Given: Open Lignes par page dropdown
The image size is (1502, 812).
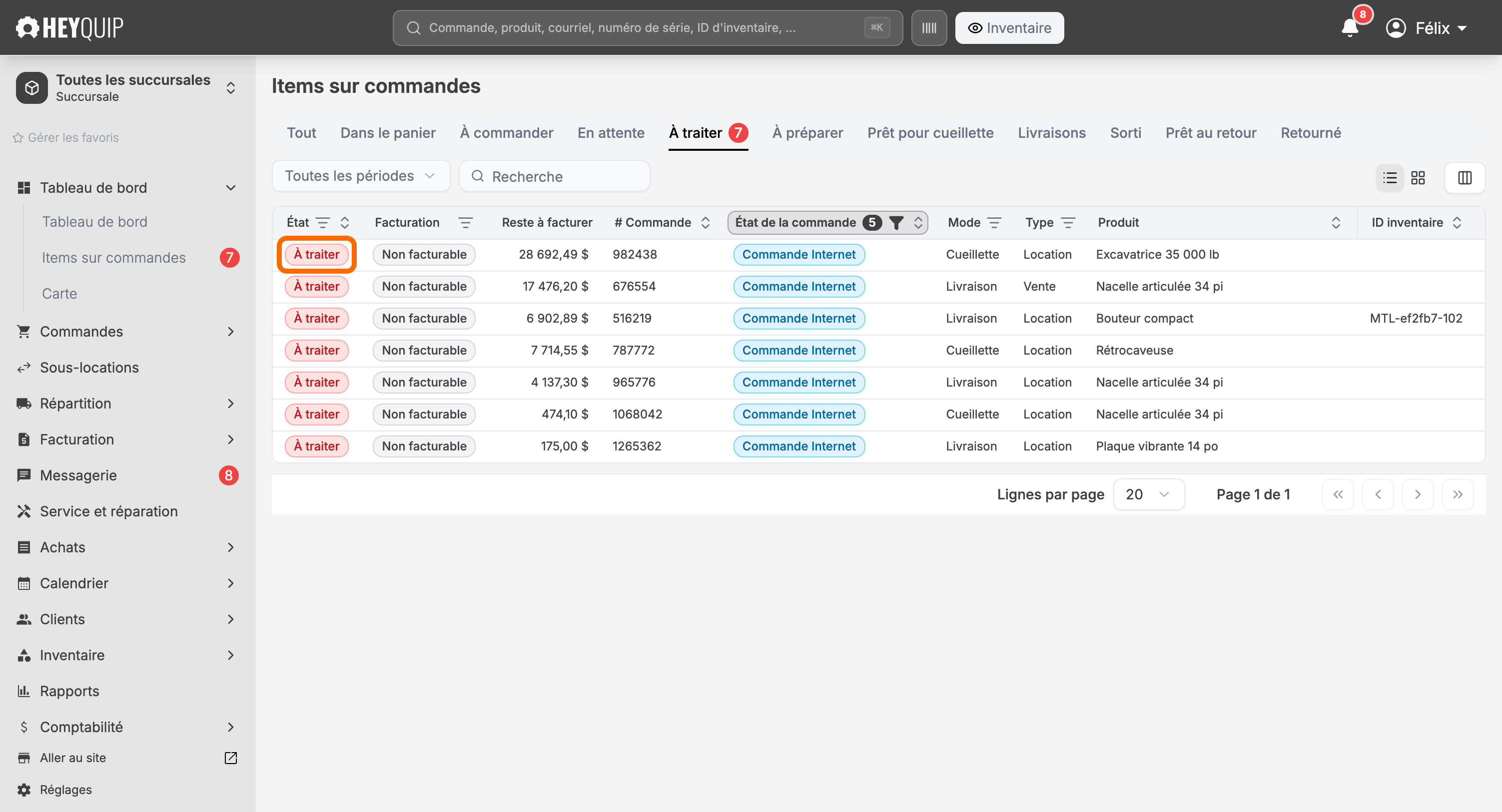Looking at the screenshot, I should click(1148, 494).
